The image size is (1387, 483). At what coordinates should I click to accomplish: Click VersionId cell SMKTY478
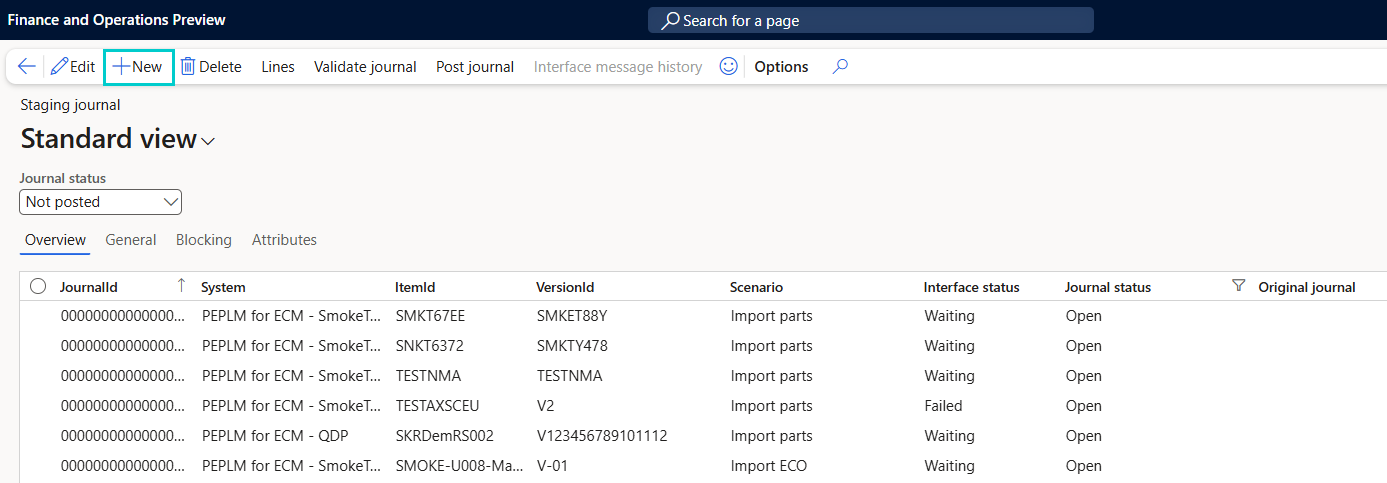tap(572, 346)
